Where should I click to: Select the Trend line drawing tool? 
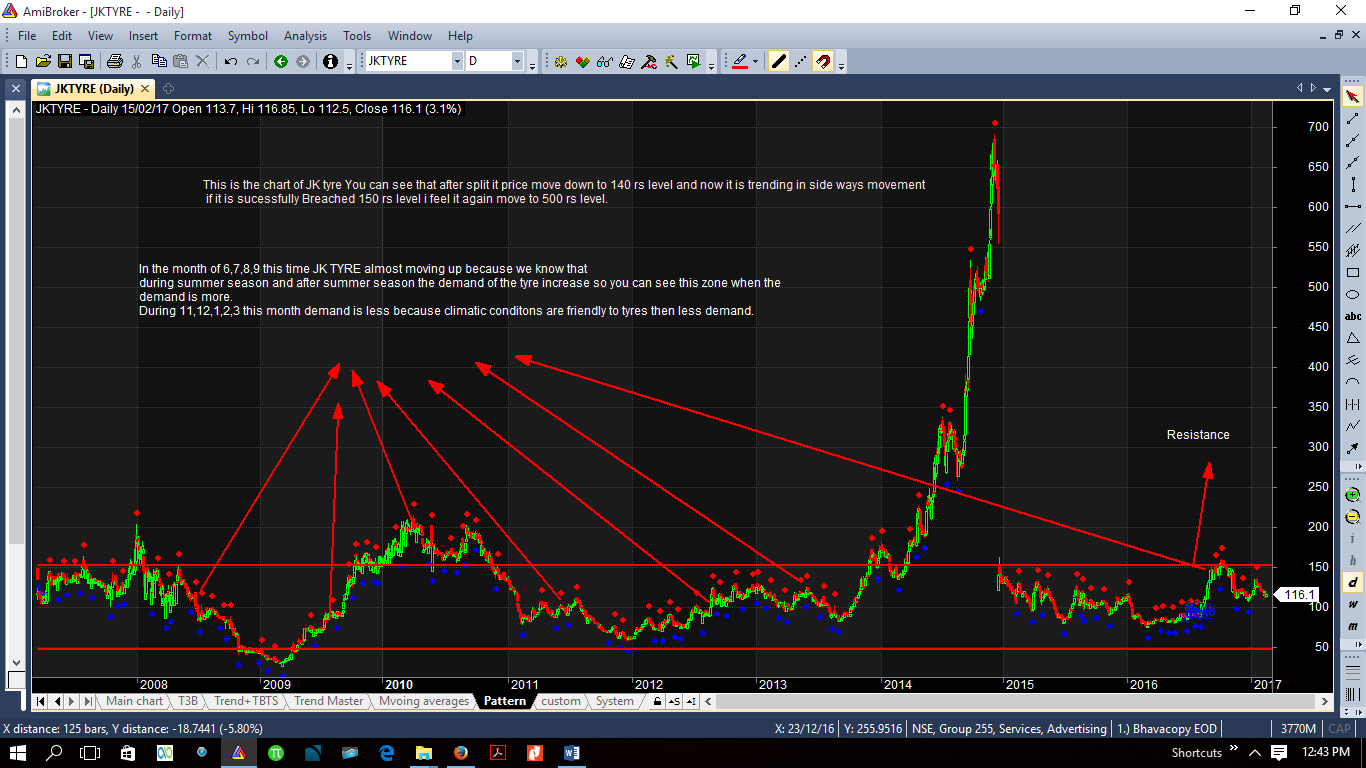1352,118
